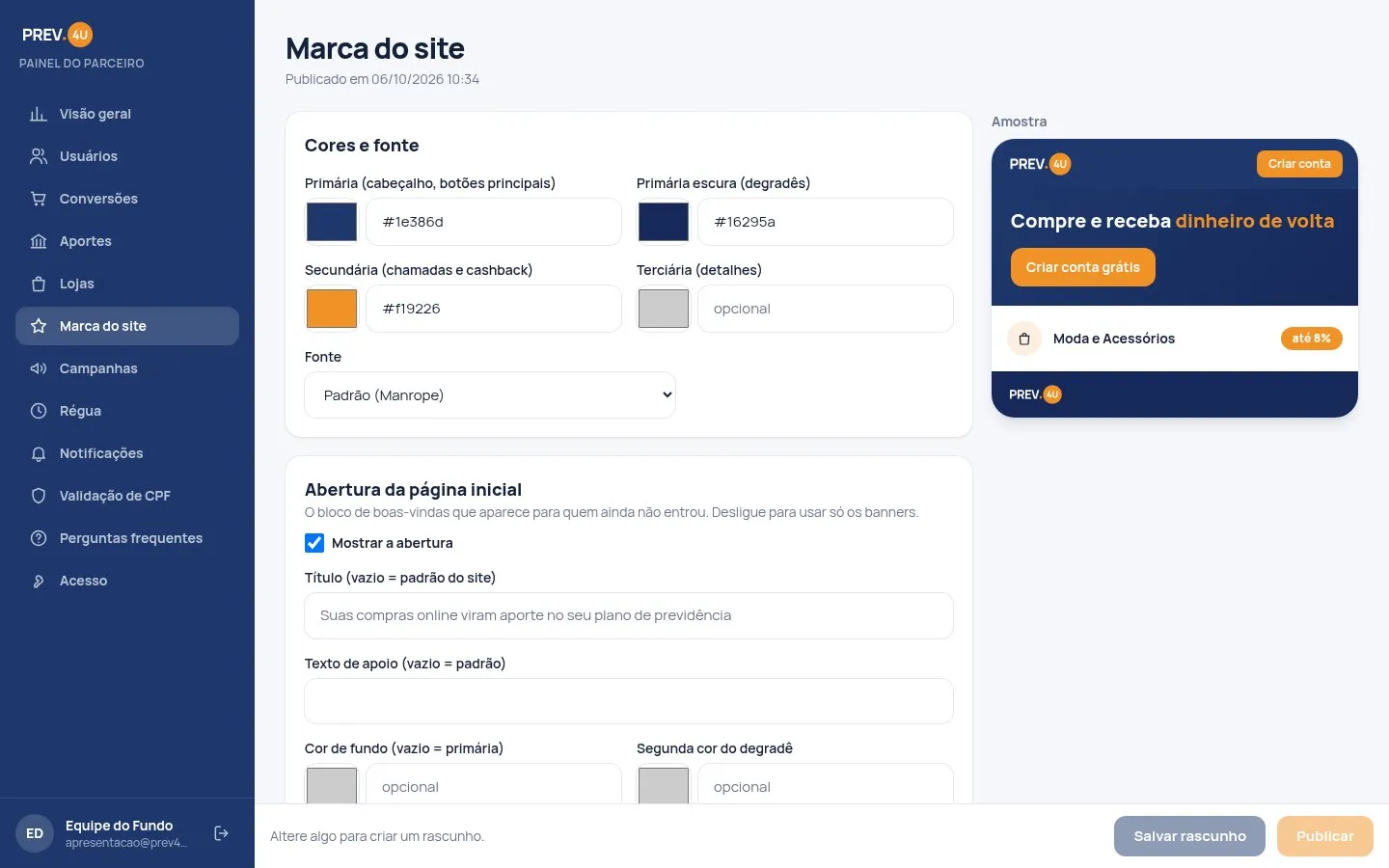Viewport: 1389px width, 868px height.
Task: Click the Lojas shopping bag icon
Action: (39, 284)
